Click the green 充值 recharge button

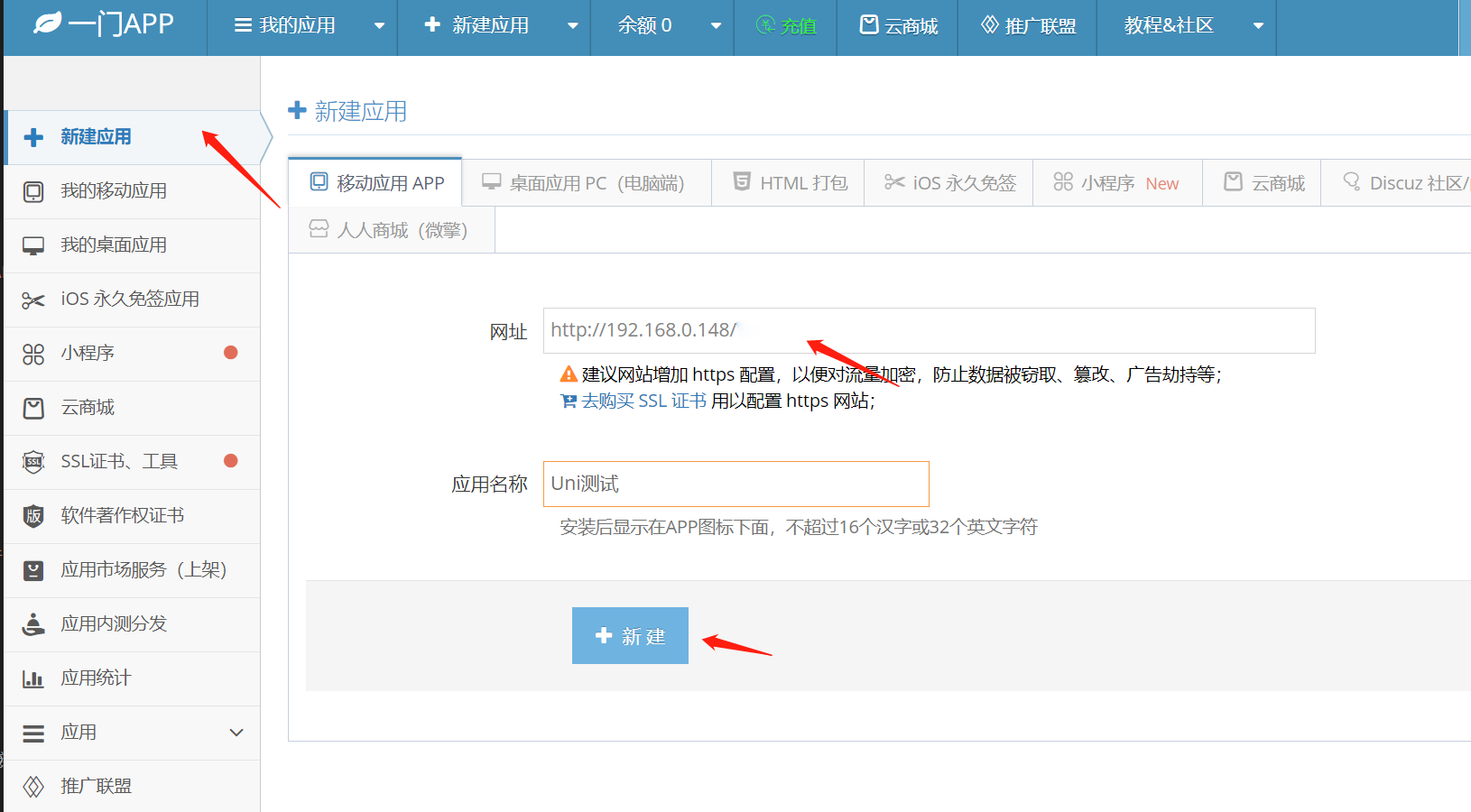[786, 26]
